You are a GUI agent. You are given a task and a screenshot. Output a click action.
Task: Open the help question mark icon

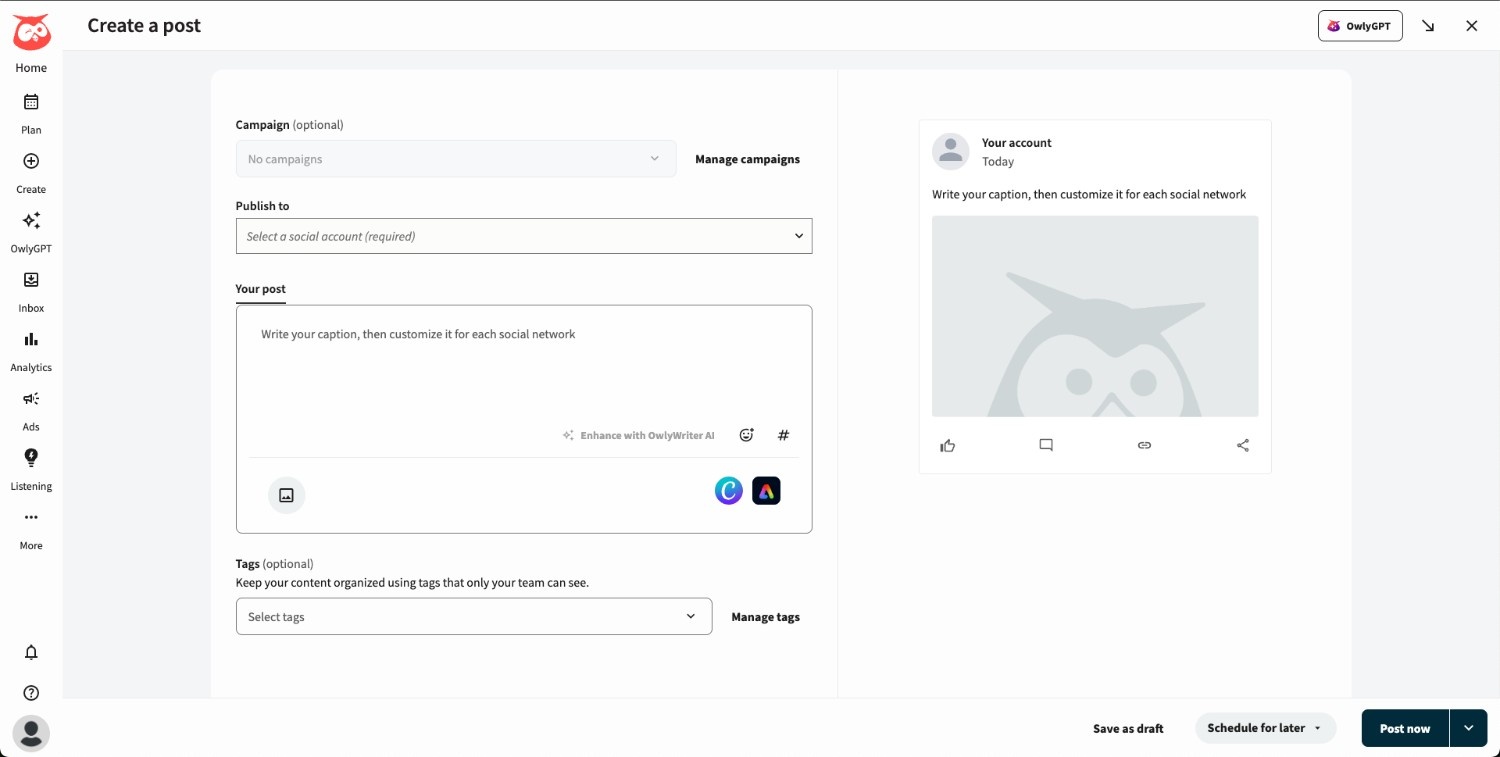(31, 693)
